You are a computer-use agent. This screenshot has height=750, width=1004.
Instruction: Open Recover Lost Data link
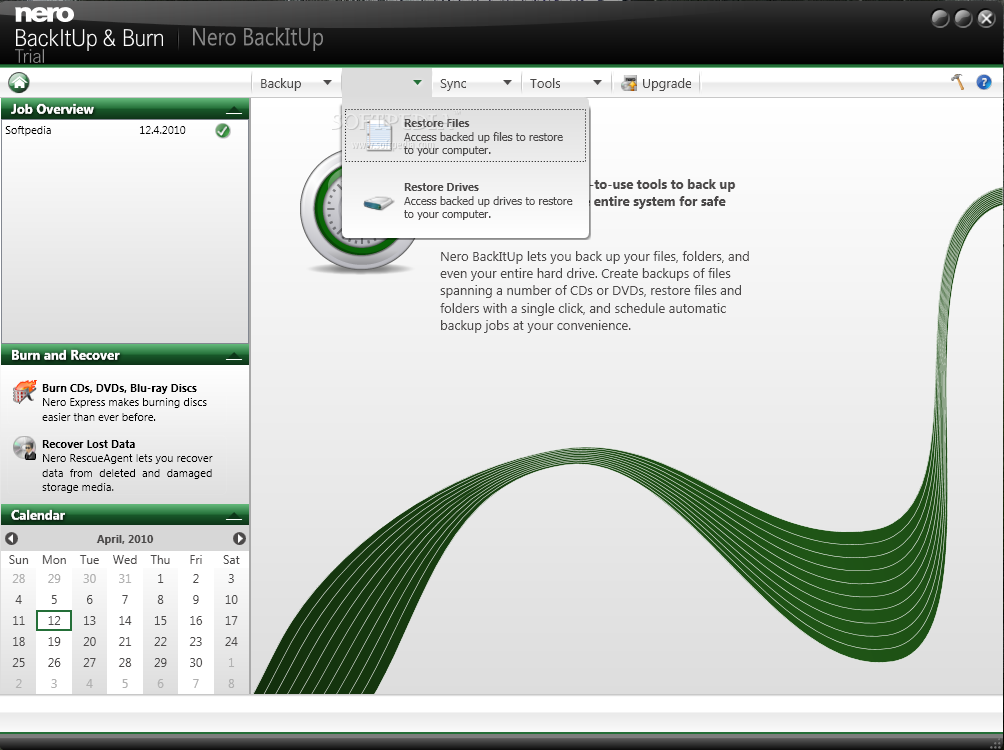click(x=88, y=444)
